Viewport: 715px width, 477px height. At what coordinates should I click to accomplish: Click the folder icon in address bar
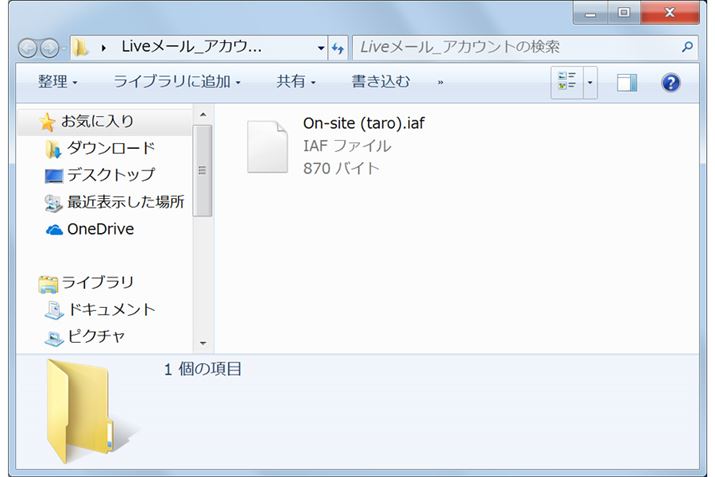[81, 47]
